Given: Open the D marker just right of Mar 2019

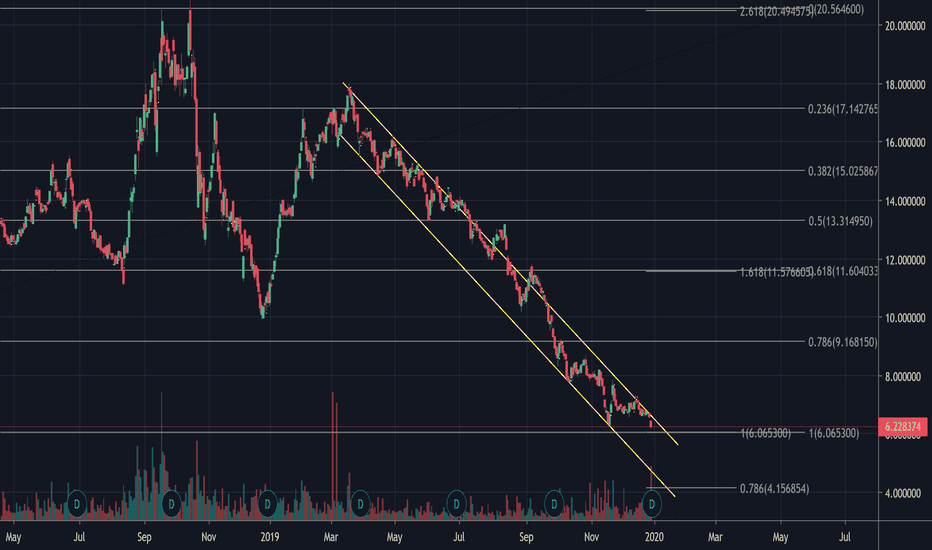Looking at the screenshot, I should 360,504.
